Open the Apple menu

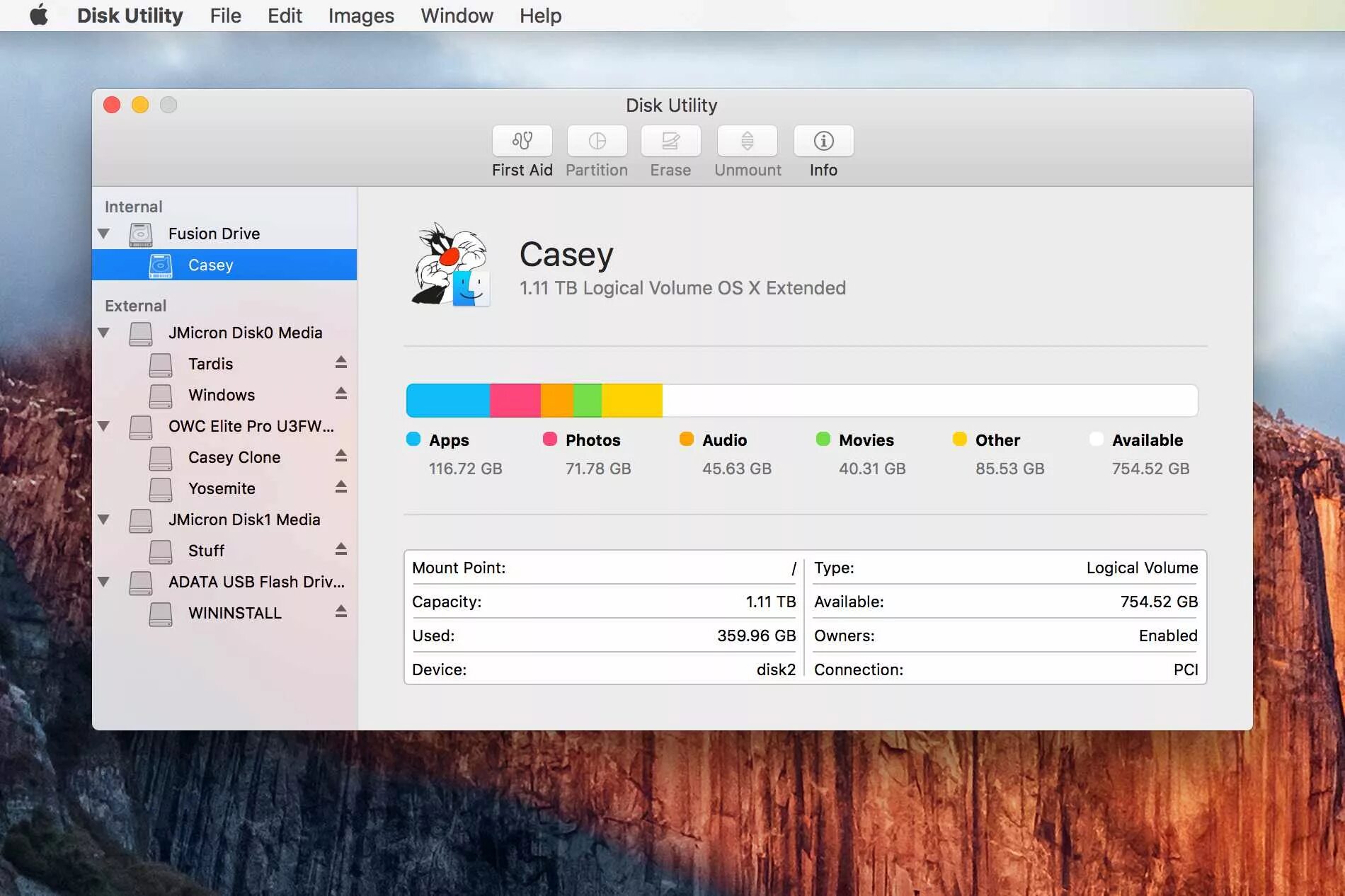(x=39, y=15)
